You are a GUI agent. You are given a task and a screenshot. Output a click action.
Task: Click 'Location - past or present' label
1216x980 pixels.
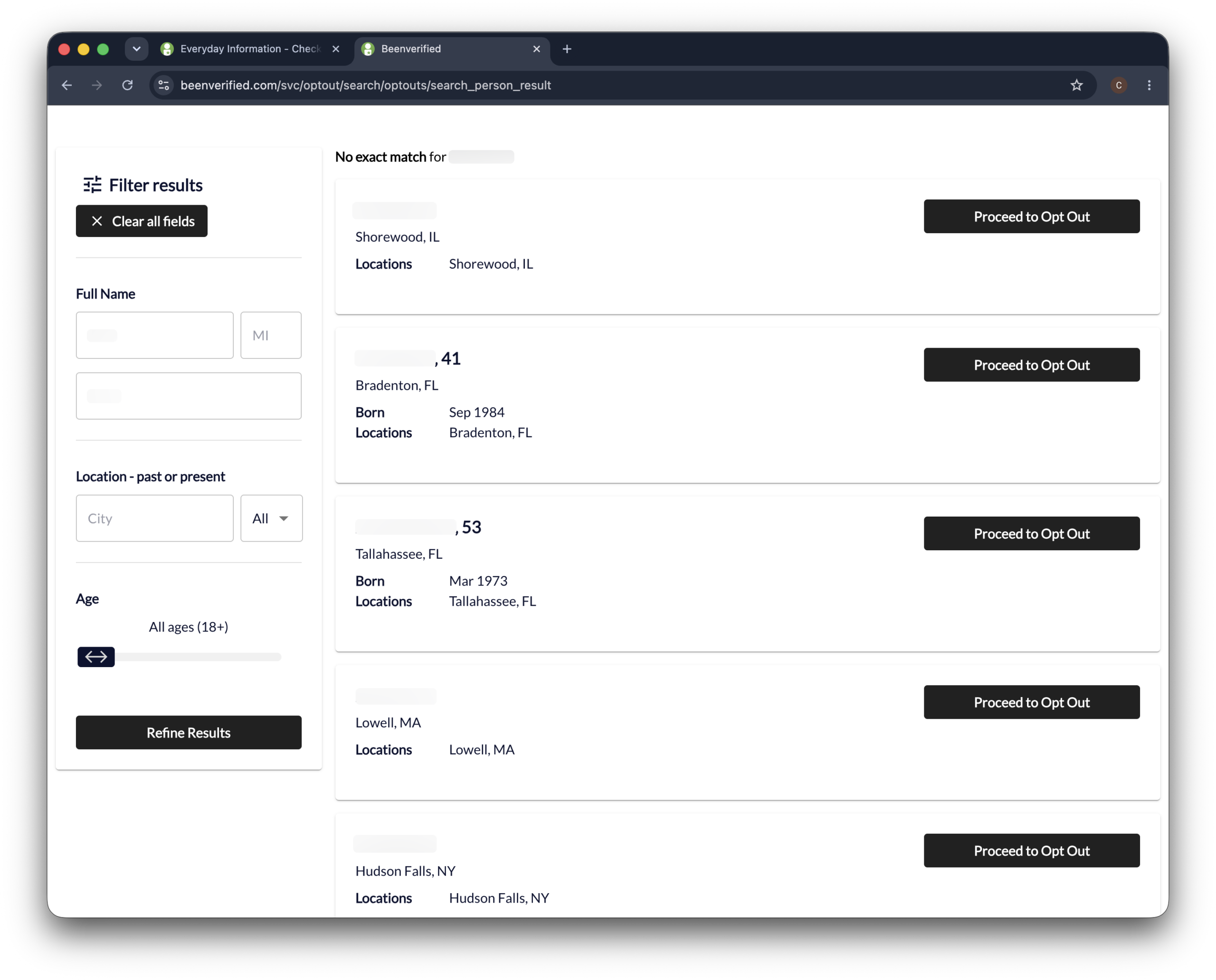(151, 476)
